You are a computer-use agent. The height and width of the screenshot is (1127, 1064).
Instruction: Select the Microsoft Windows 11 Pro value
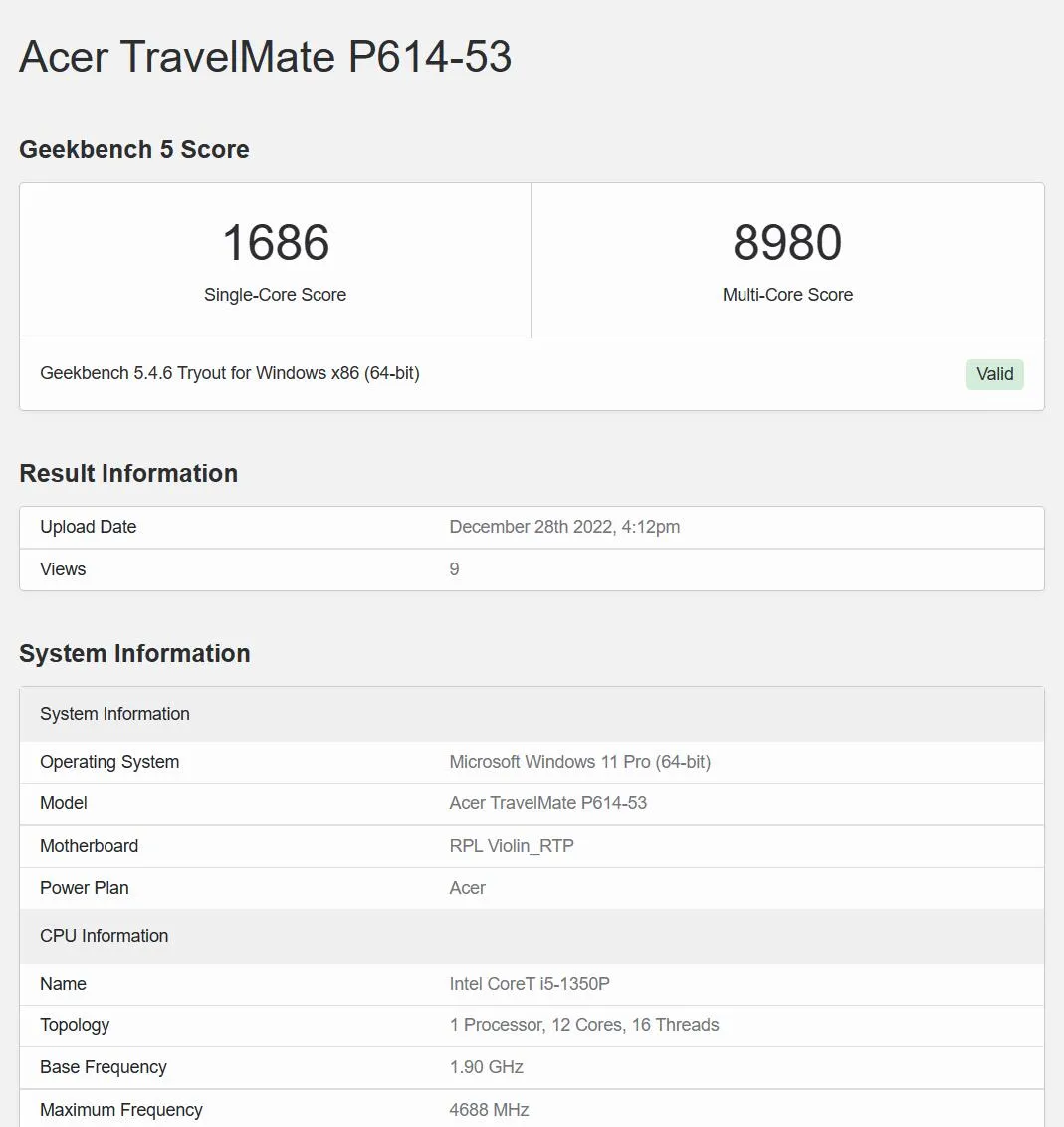point(580,762)
